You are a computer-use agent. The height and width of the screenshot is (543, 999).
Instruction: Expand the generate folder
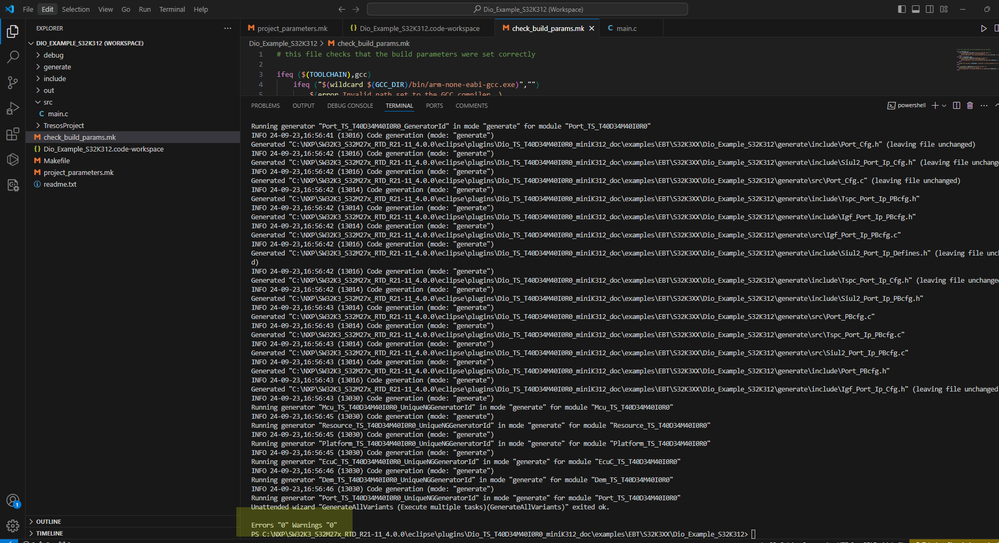(133, 67)
